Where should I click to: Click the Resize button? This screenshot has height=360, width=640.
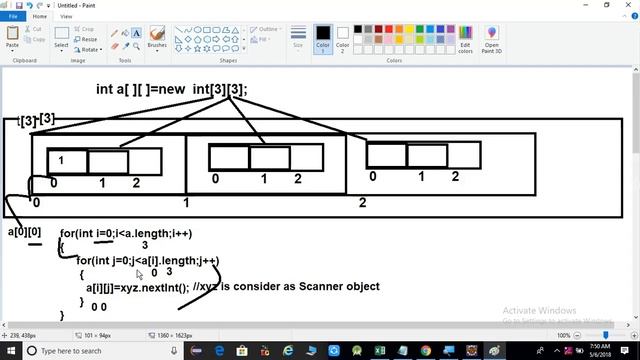86,39
